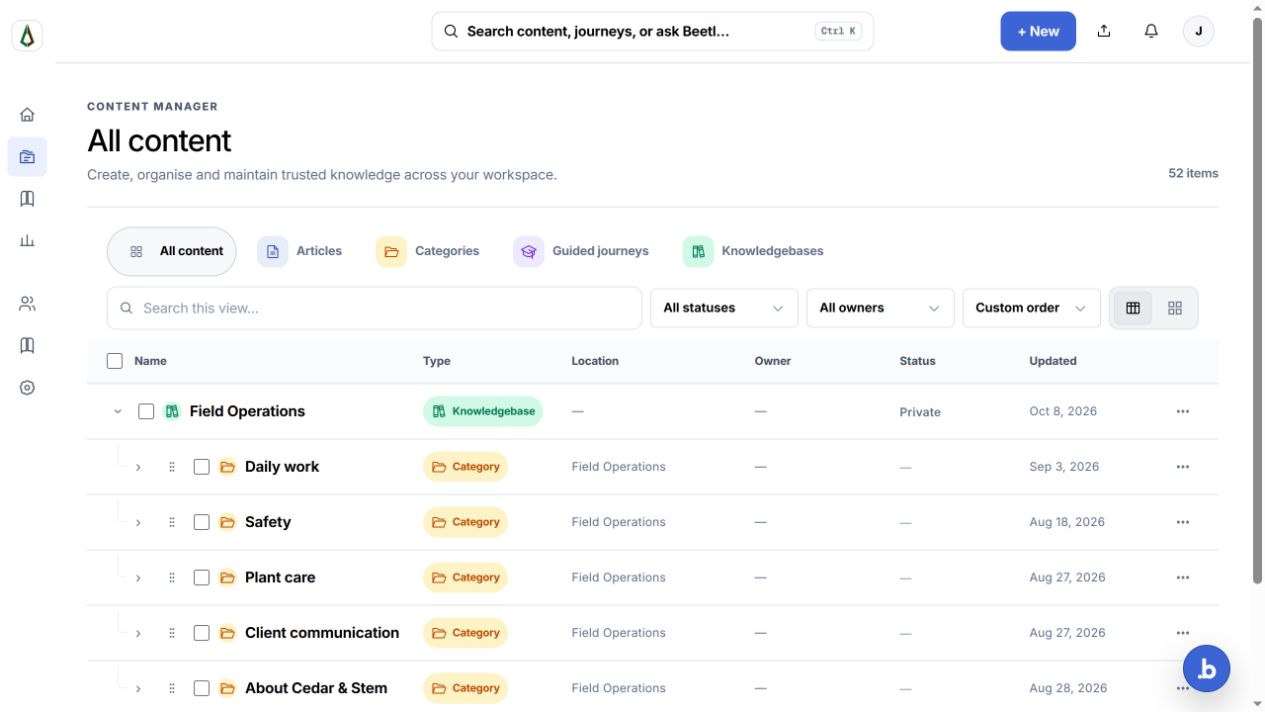
Task: Click drag handle of Client communication row
Action: pos(172,633)
